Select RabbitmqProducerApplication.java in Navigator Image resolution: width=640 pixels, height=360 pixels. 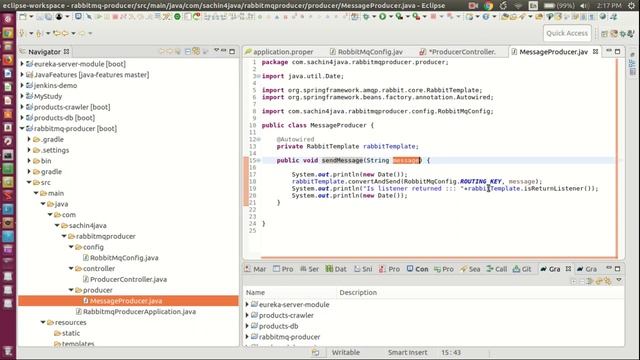(139, 312)
